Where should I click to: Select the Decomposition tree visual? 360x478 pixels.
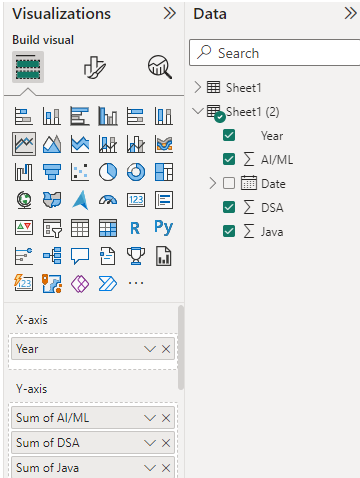coord(52,256)
